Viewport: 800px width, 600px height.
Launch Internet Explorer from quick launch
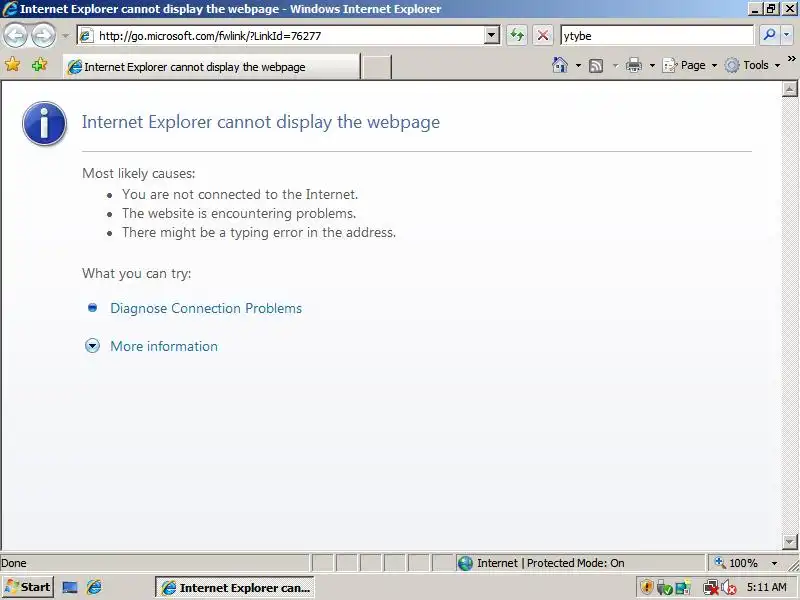tap(94, 588)
